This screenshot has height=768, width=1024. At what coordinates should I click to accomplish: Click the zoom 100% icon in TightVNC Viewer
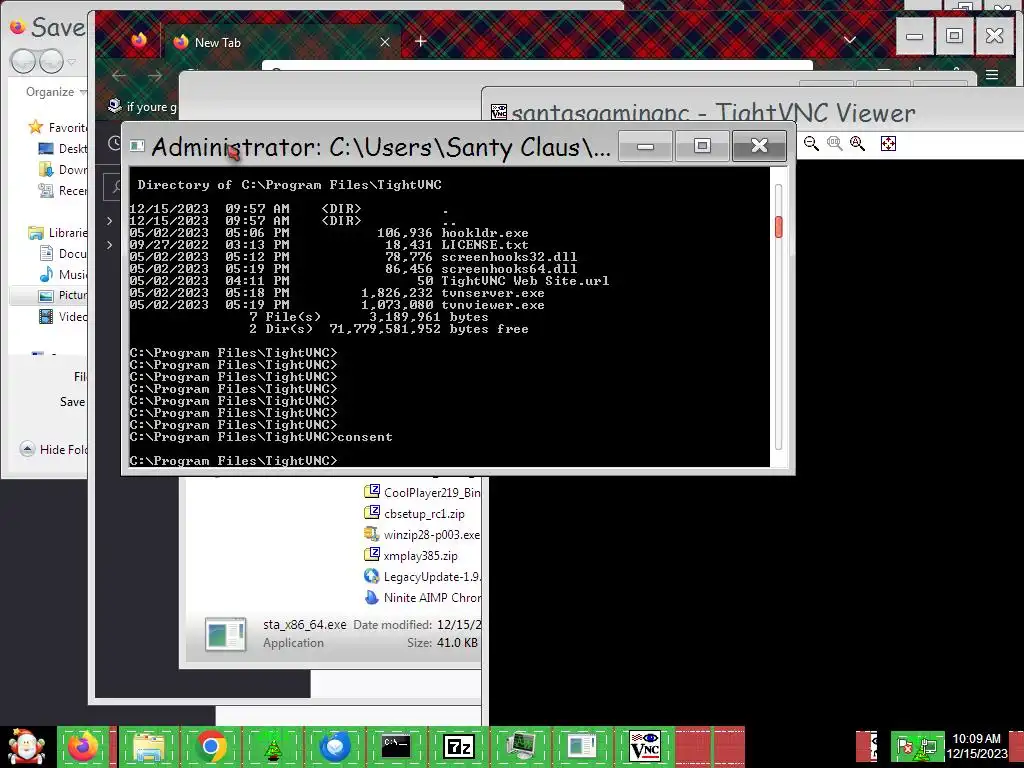pos(835,144)
